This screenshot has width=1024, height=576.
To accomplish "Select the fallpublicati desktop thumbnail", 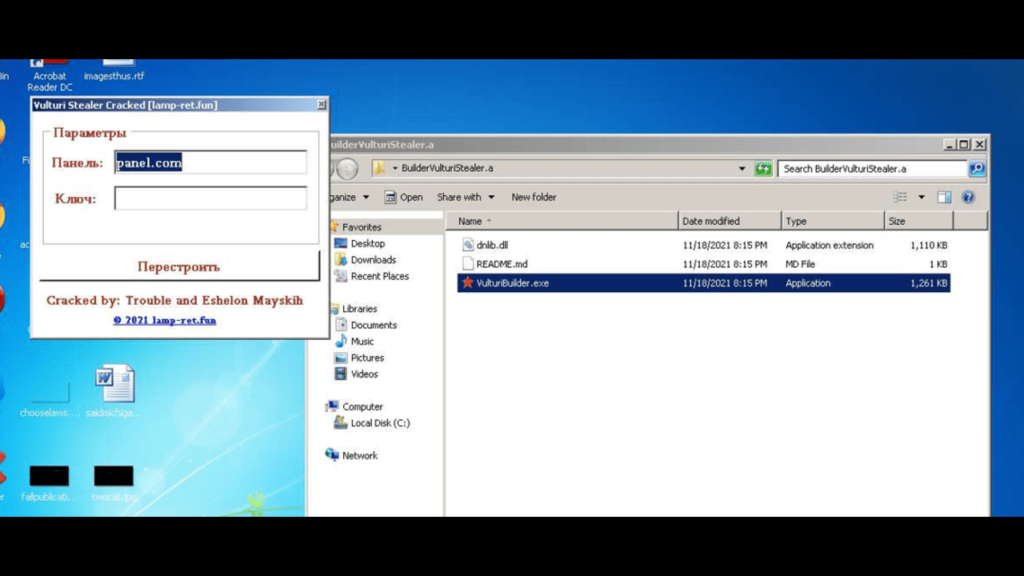I will click(49, 483).
